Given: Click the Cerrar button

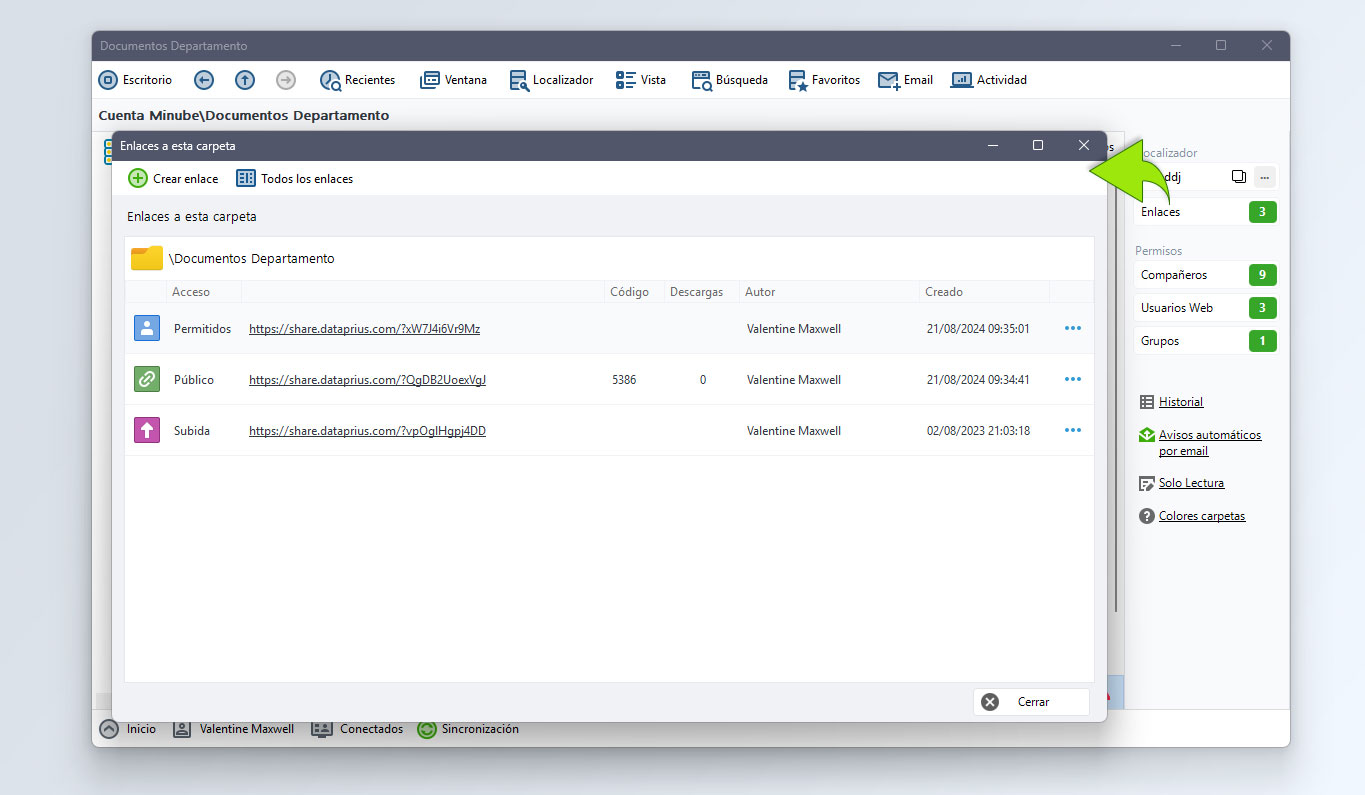Looking at the screenshot, I should 1031,702.
